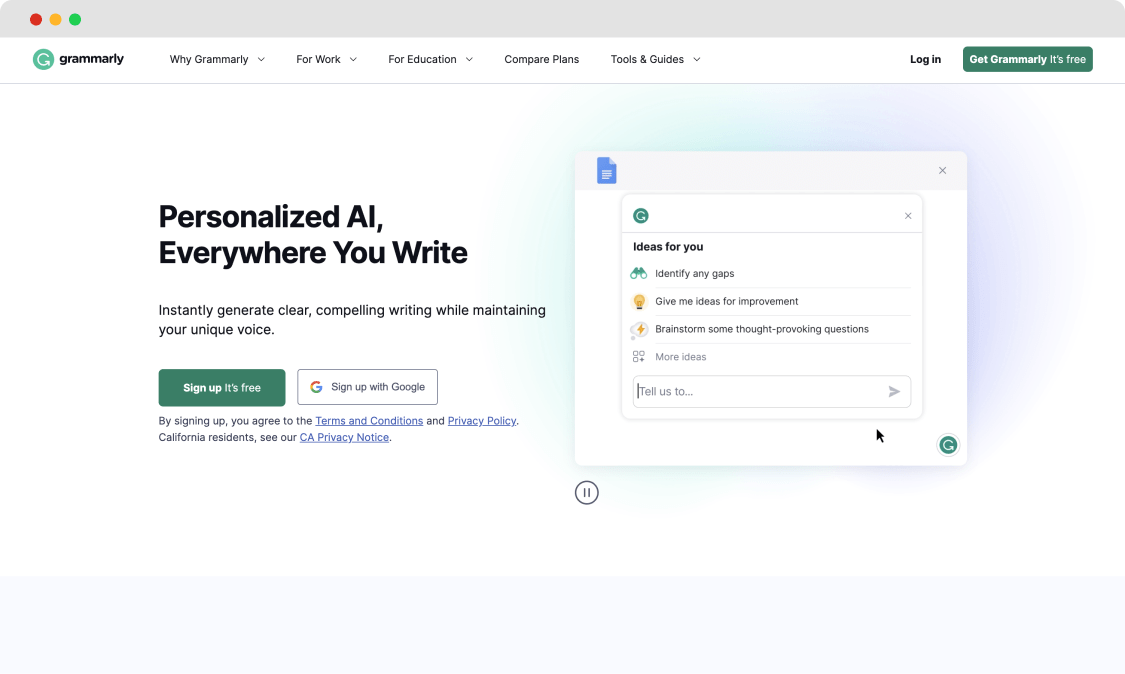
Task: Expand the Why Grammarly menu chevron
Action: tap(261, 60)
